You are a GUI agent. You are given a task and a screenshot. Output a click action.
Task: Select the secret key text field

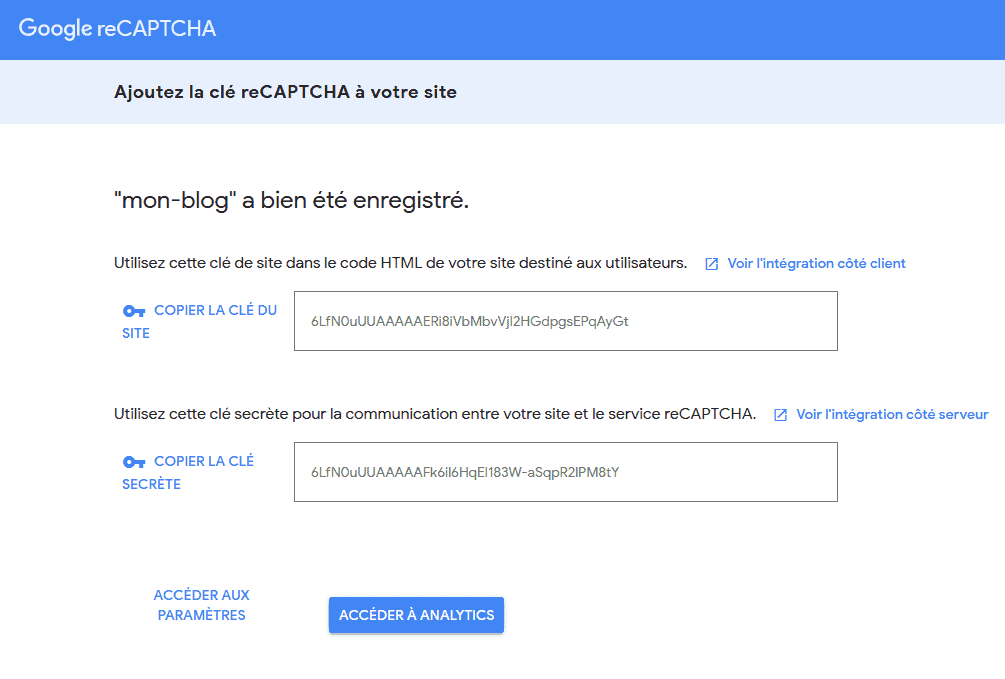coord(566,472)
